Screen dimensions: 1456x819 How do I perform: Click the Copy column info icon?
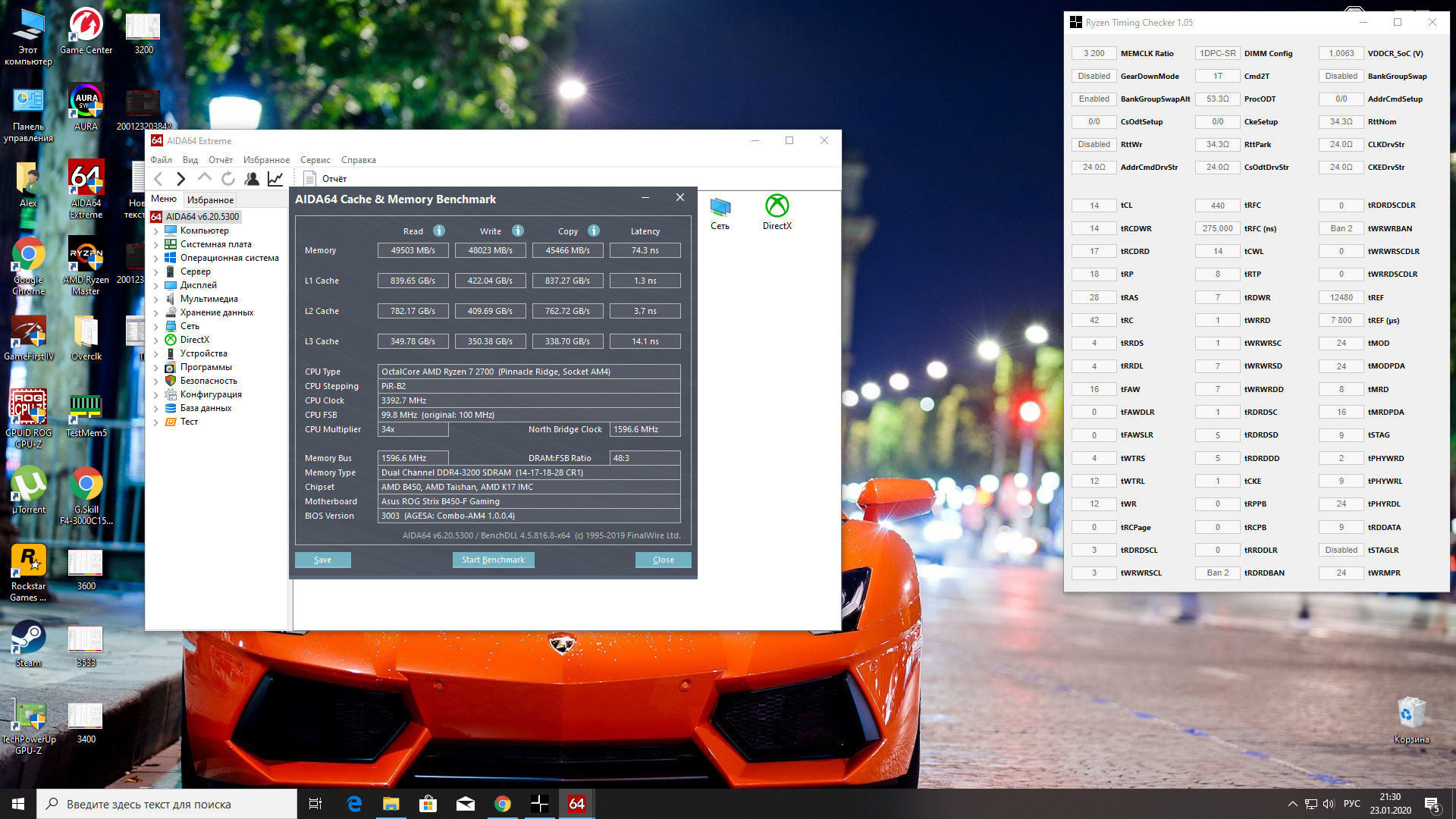(594, 231)
